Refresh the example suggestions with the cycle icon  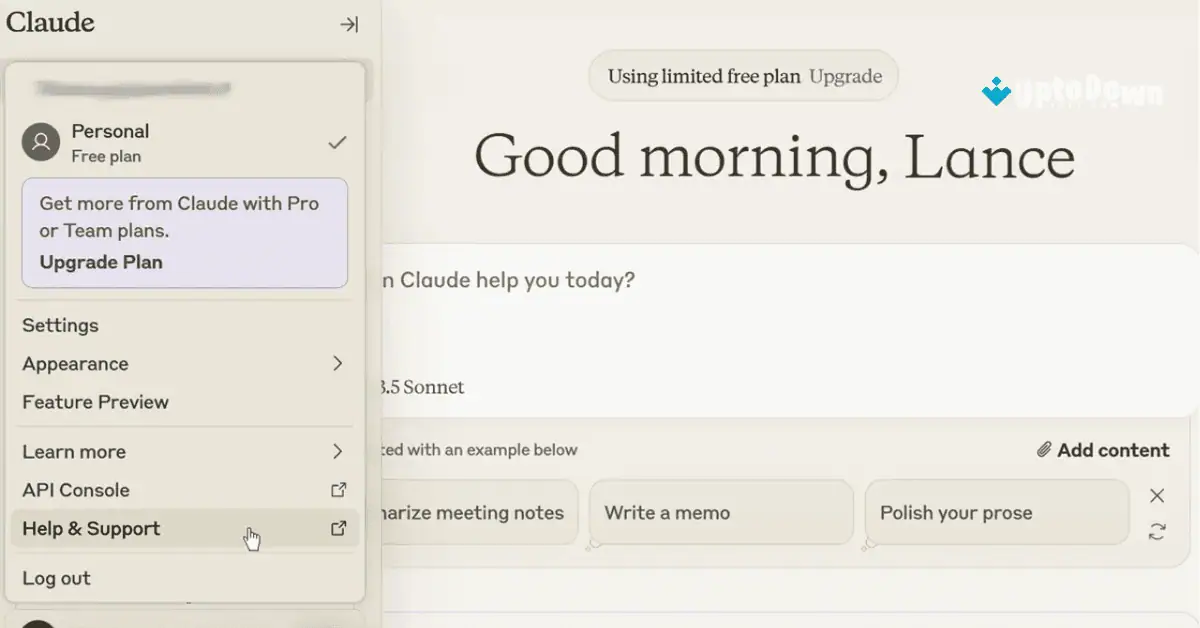[x=1157, y=533]
